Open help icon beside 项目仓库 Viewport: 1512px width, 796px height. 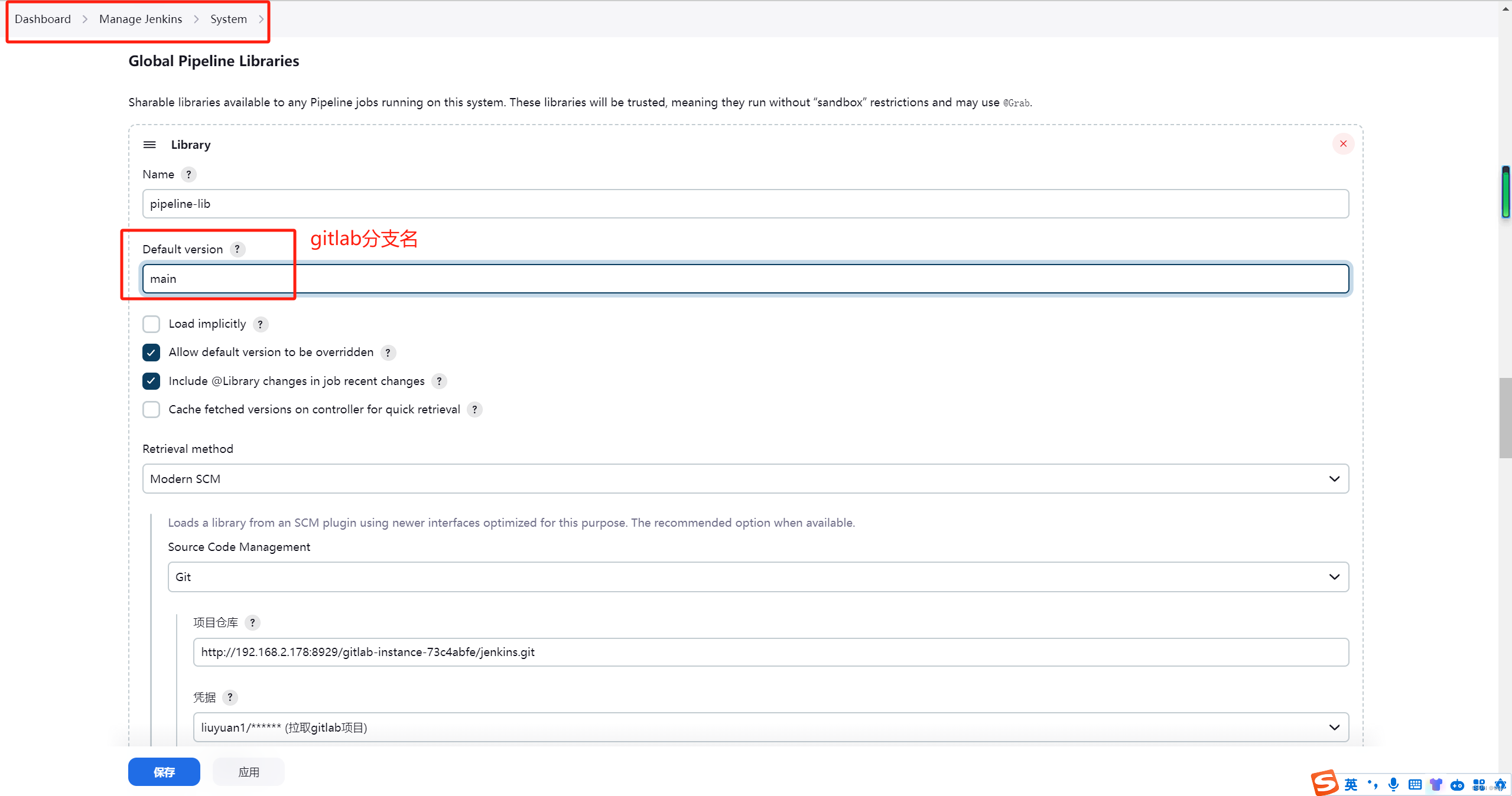point(252,622)
